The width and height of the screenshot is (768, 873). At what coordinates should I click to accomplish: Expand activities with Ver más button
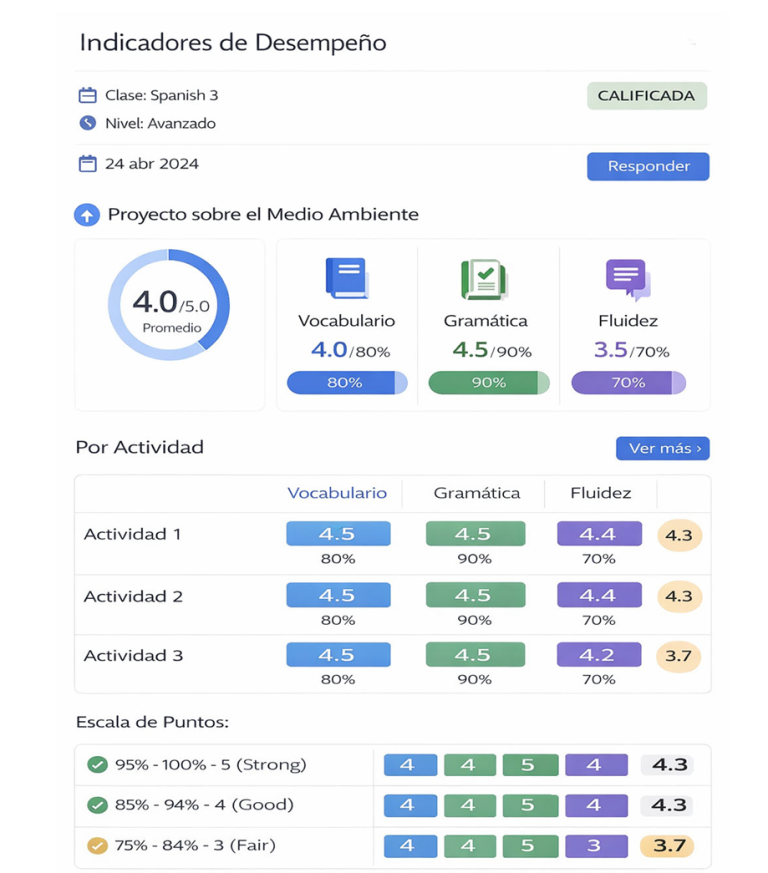662,449
